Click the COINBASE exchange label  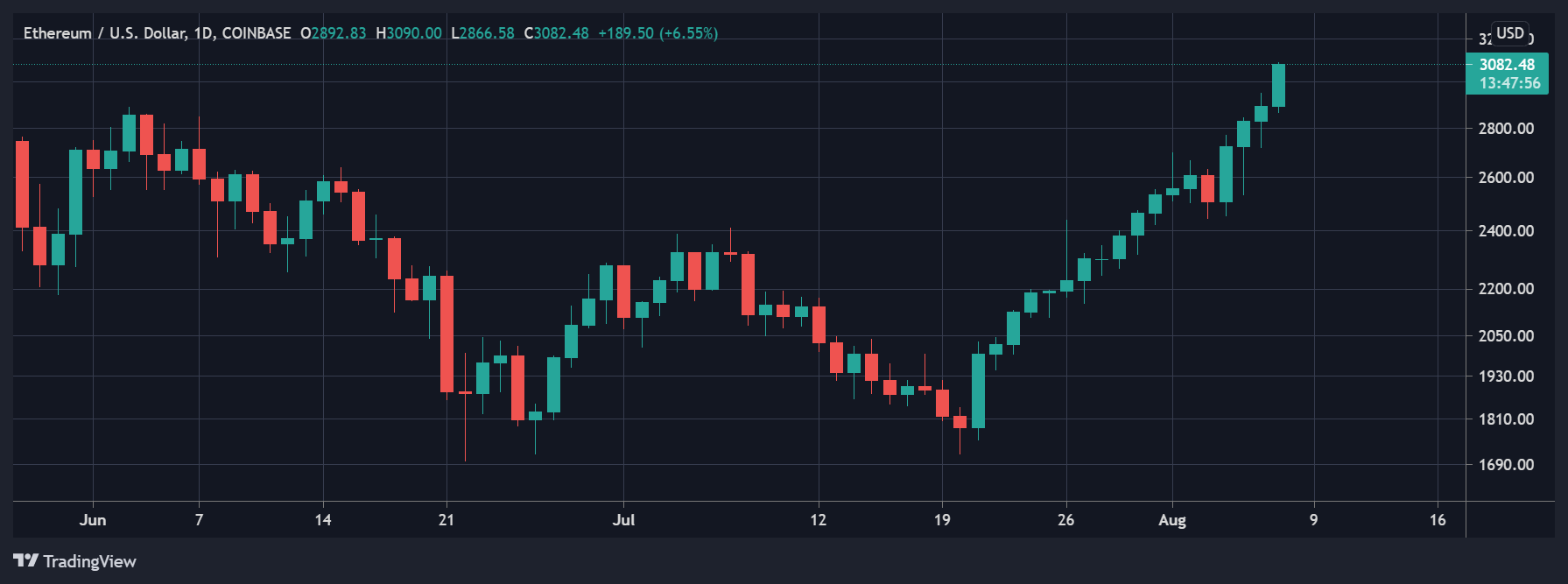click(256, 33)
